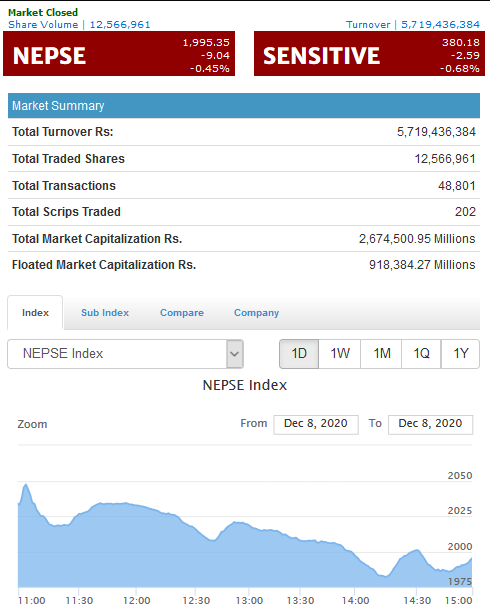Viewport: 490px width, 610px height.
Task: Switch to the Sub Index tab
Action: click(105, 313)
